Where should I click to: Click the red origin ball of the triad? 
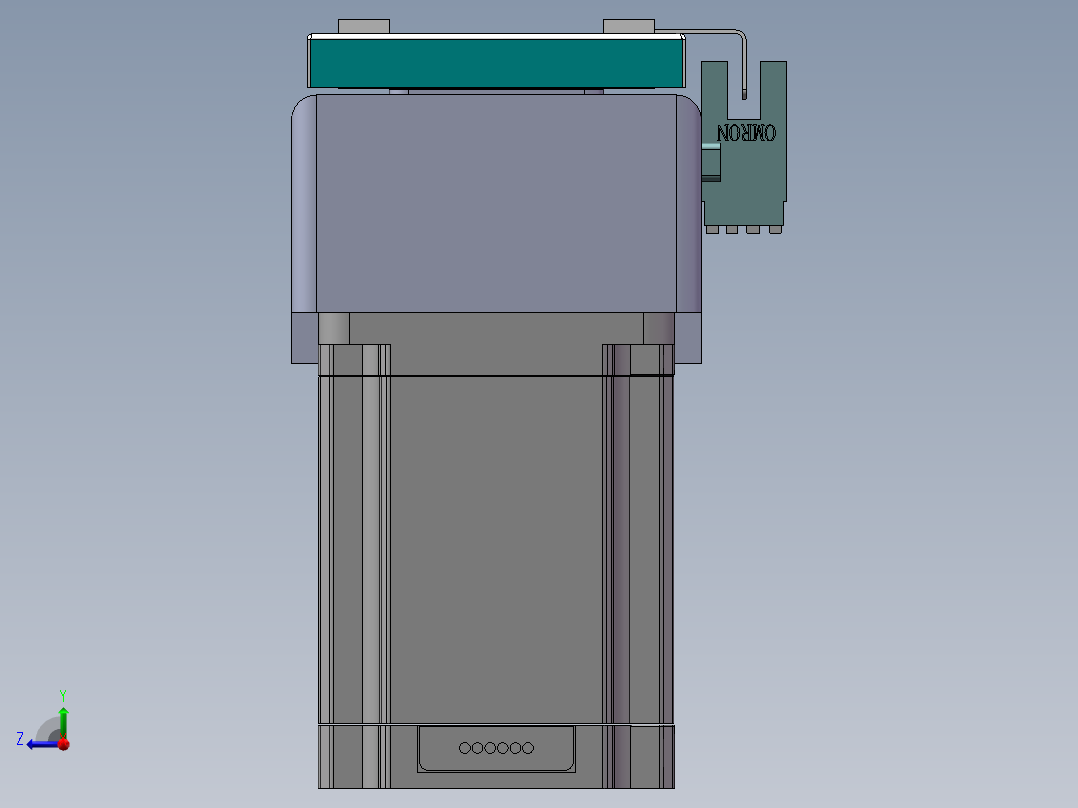point(64,744)
